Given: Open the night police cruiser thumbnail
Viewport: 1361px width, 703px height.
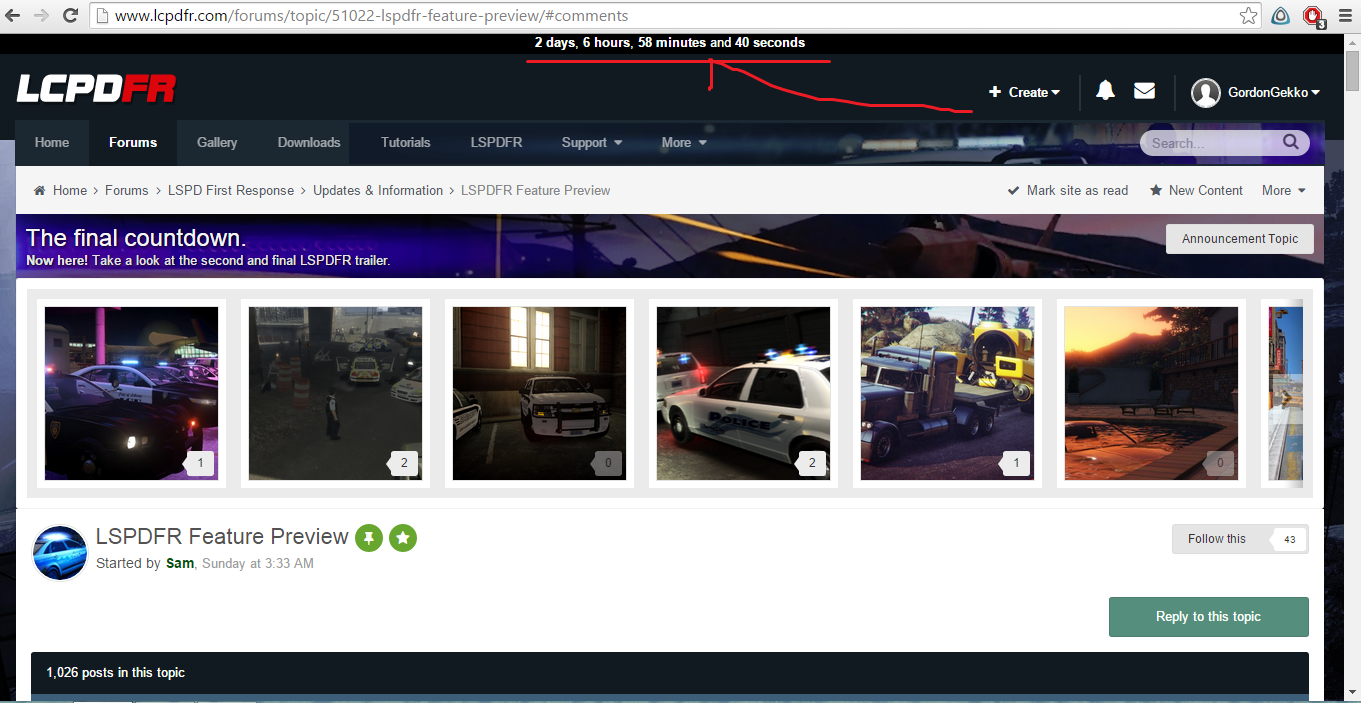Looking at the screenshot, I should click(132, 393).
